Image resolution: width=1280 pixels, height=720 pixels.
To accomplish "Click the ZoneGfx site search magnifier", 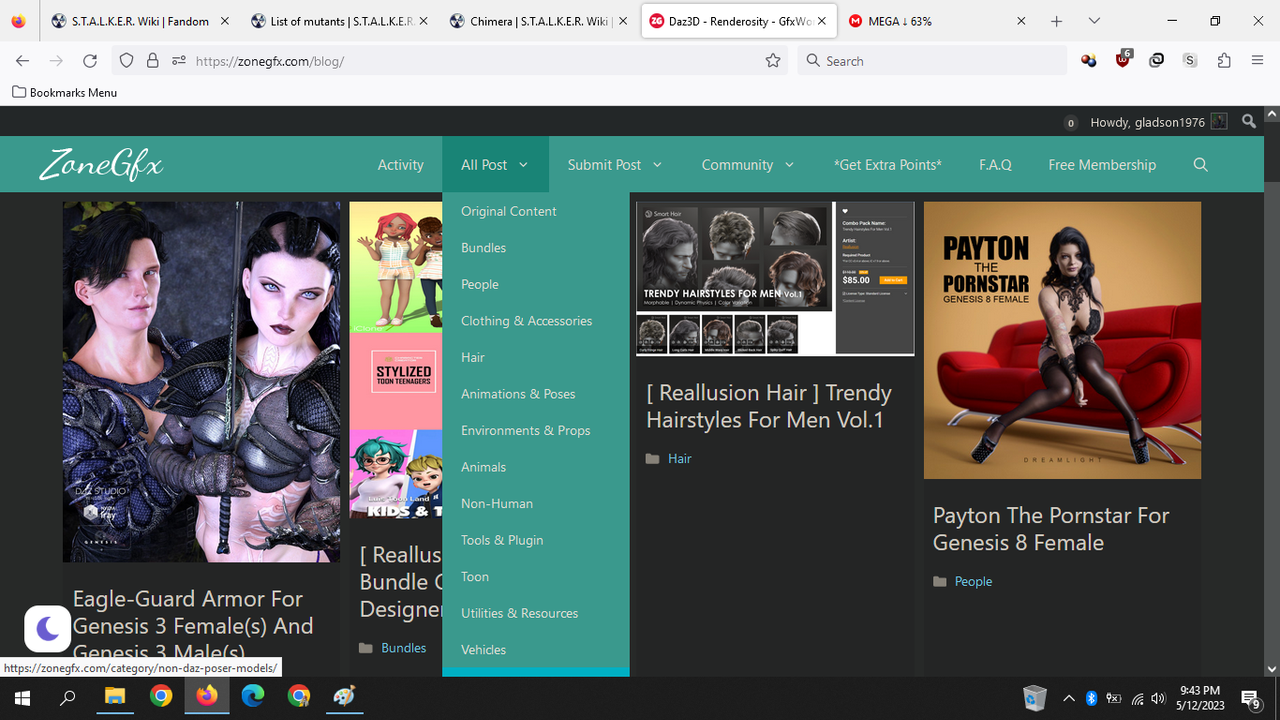I will 1201,165.
